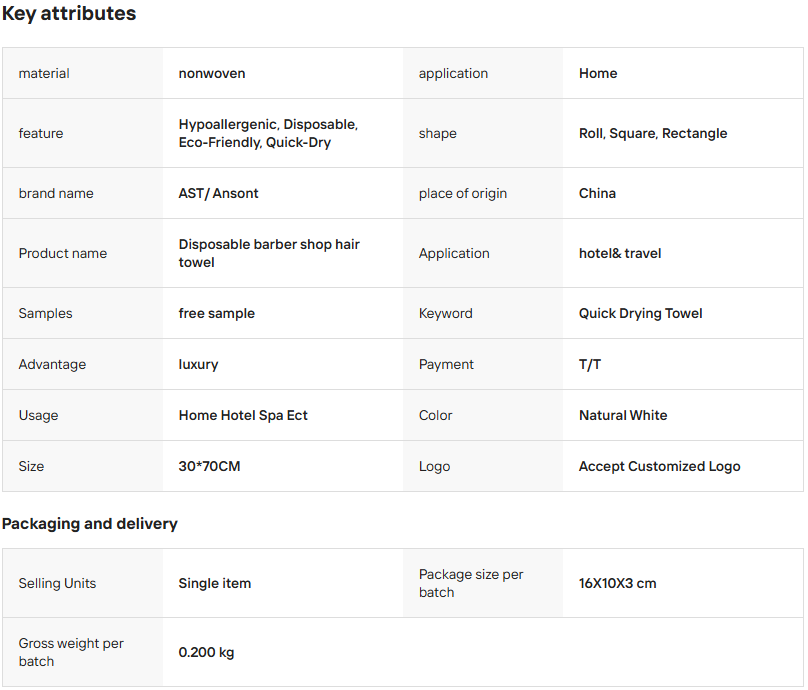The height and width of the screenshot is (690, 808).
Task: Select the Single item selling units value
Action: coord(215,583)
